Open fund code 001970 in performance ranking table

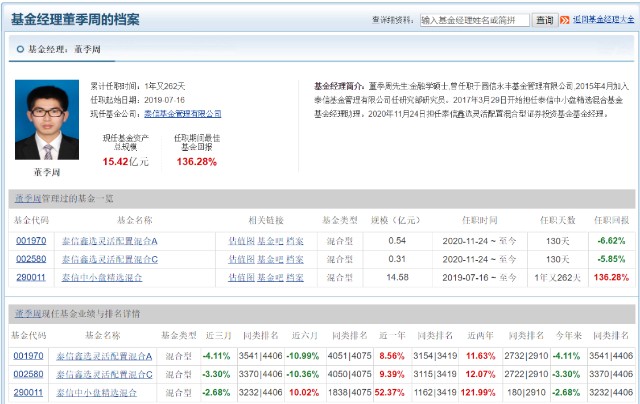[x=28, y=356]
